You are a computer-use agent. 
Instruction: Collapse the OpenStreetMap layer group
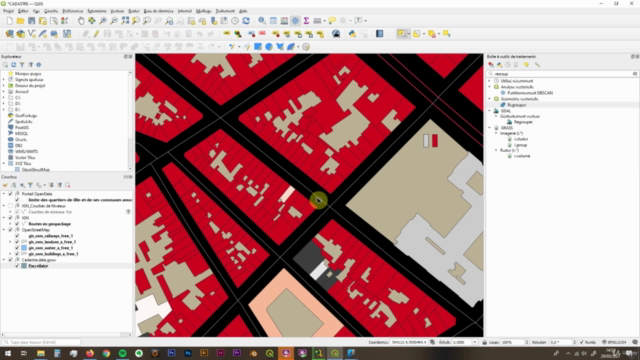(x=4, y=230)
